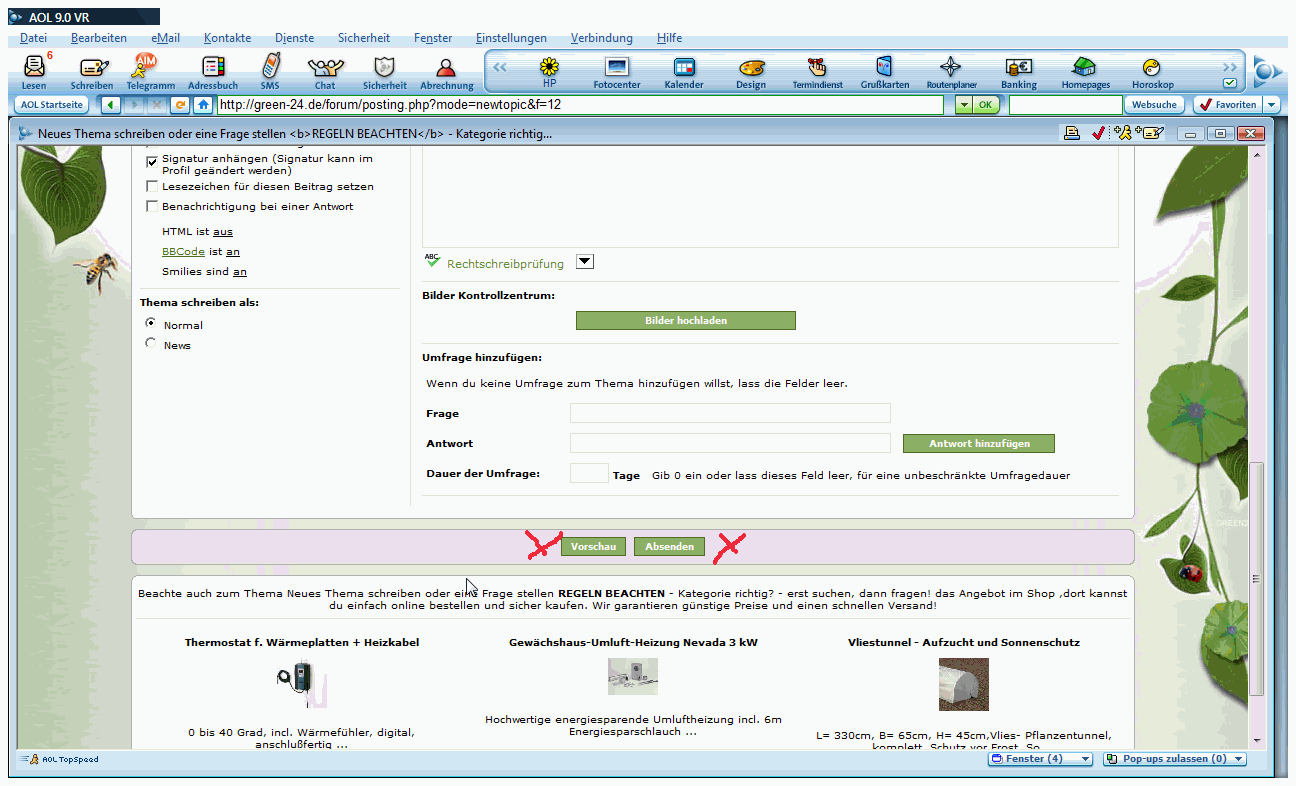Uncheck the Signatur anhängen checkbox
Screen dimensions: 1296x786
coord(152,159)
